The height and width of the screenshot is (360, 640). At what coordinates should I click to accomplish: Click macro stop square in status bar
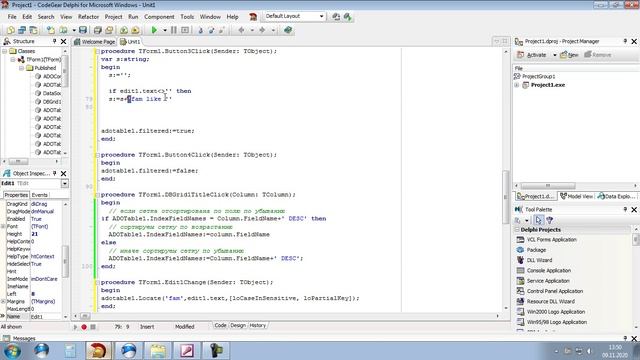93,327
